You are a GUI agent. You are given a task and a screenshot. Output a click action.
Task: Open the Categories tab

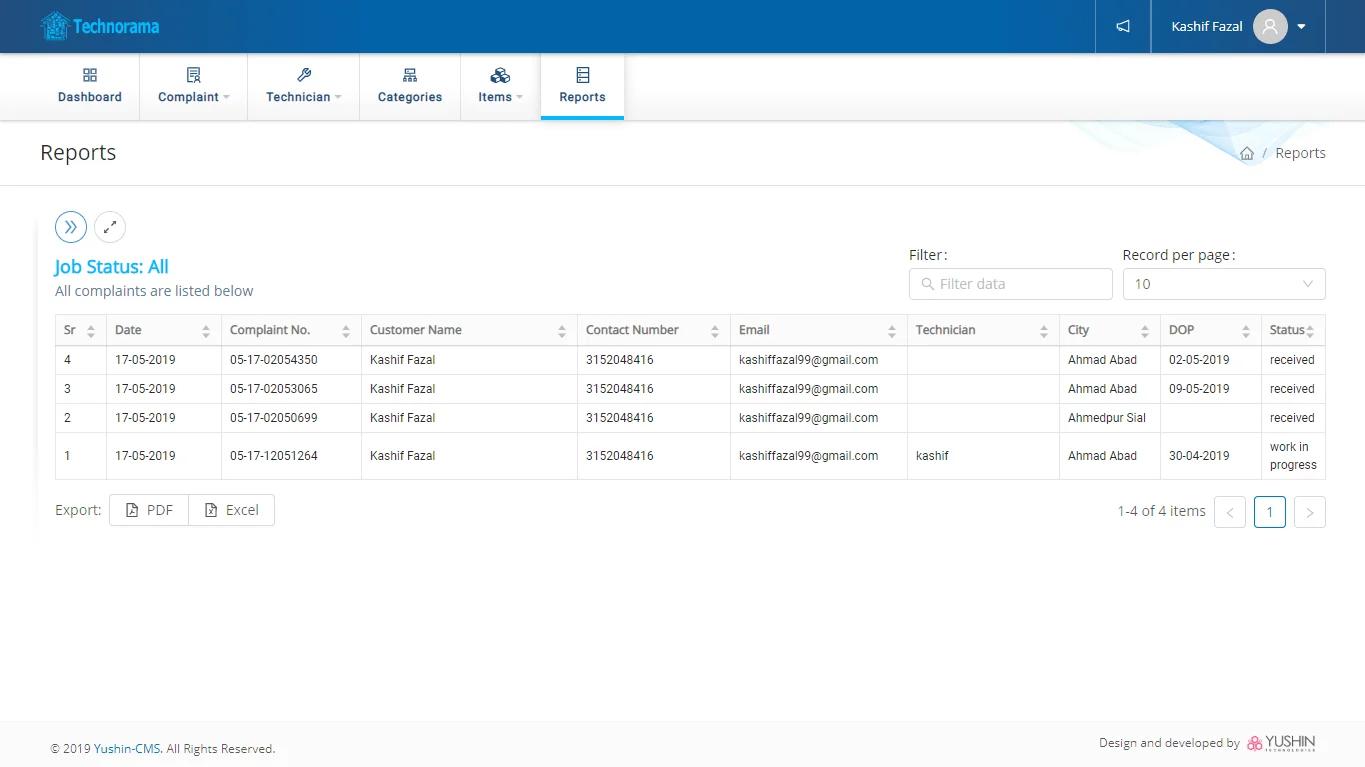pyautogui.click(x=410, y=87)
